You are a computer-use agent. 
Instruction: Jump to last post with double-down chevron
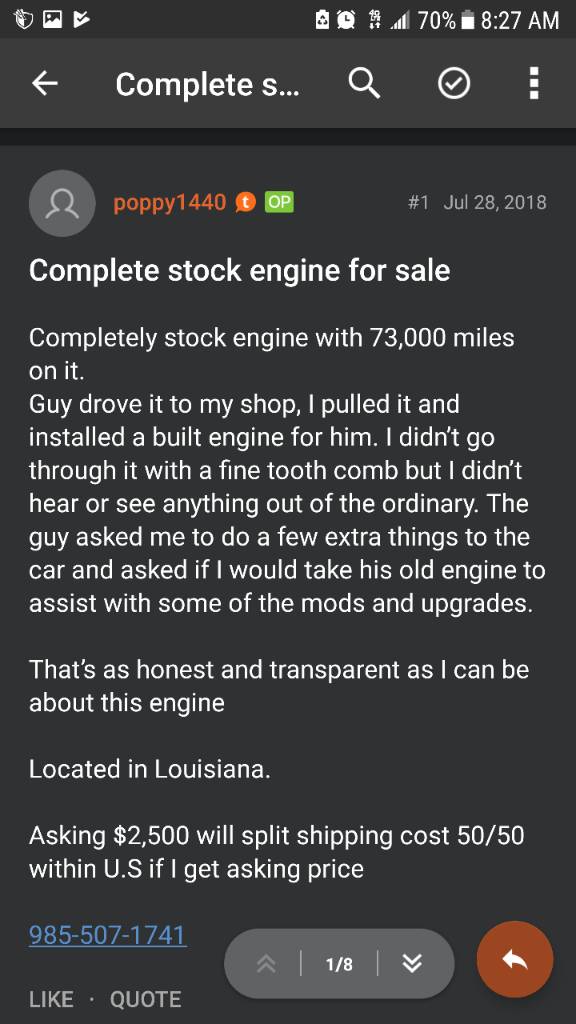[x=412, y=963]
